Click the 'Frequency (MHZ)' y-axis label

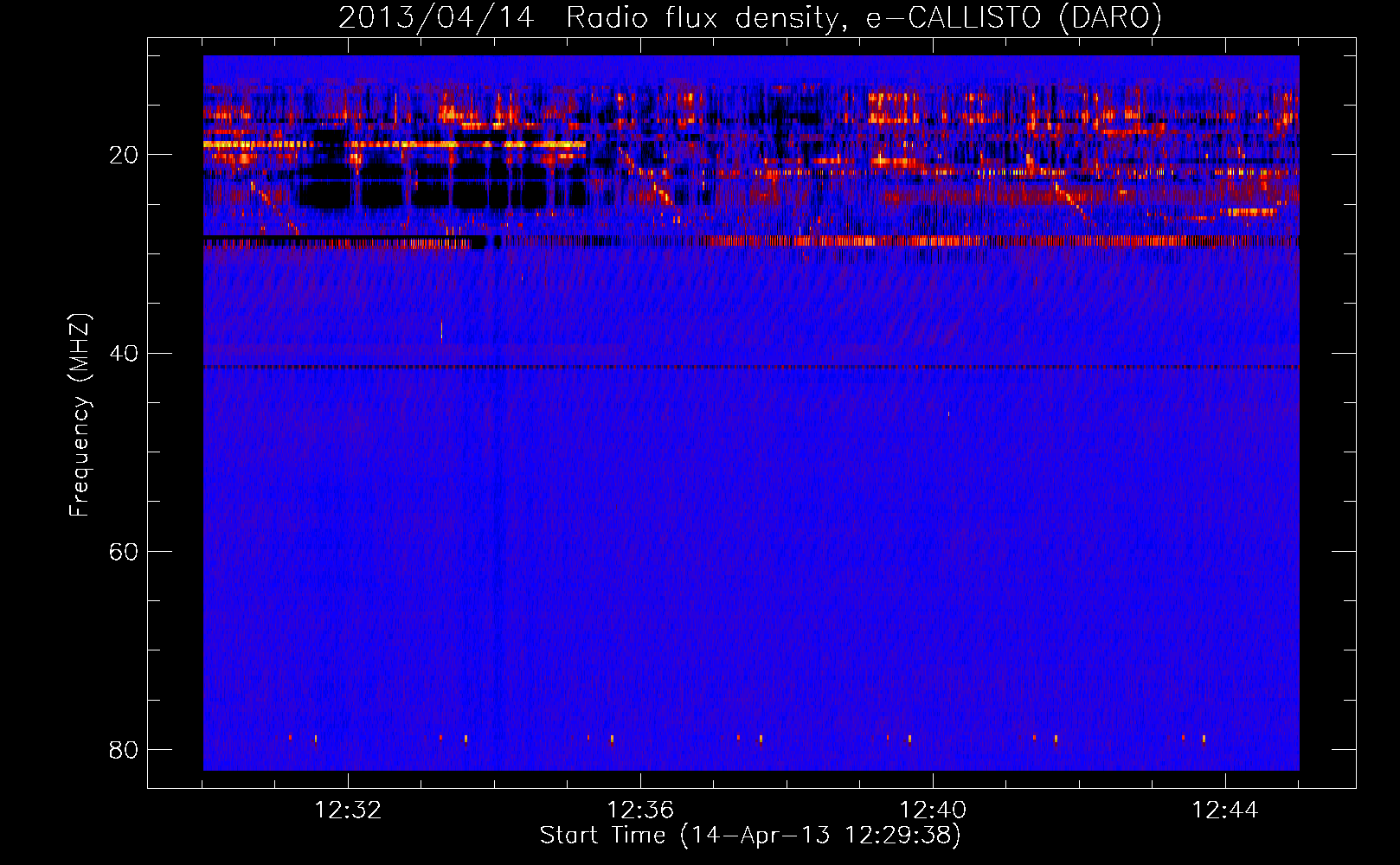[80, 415]
